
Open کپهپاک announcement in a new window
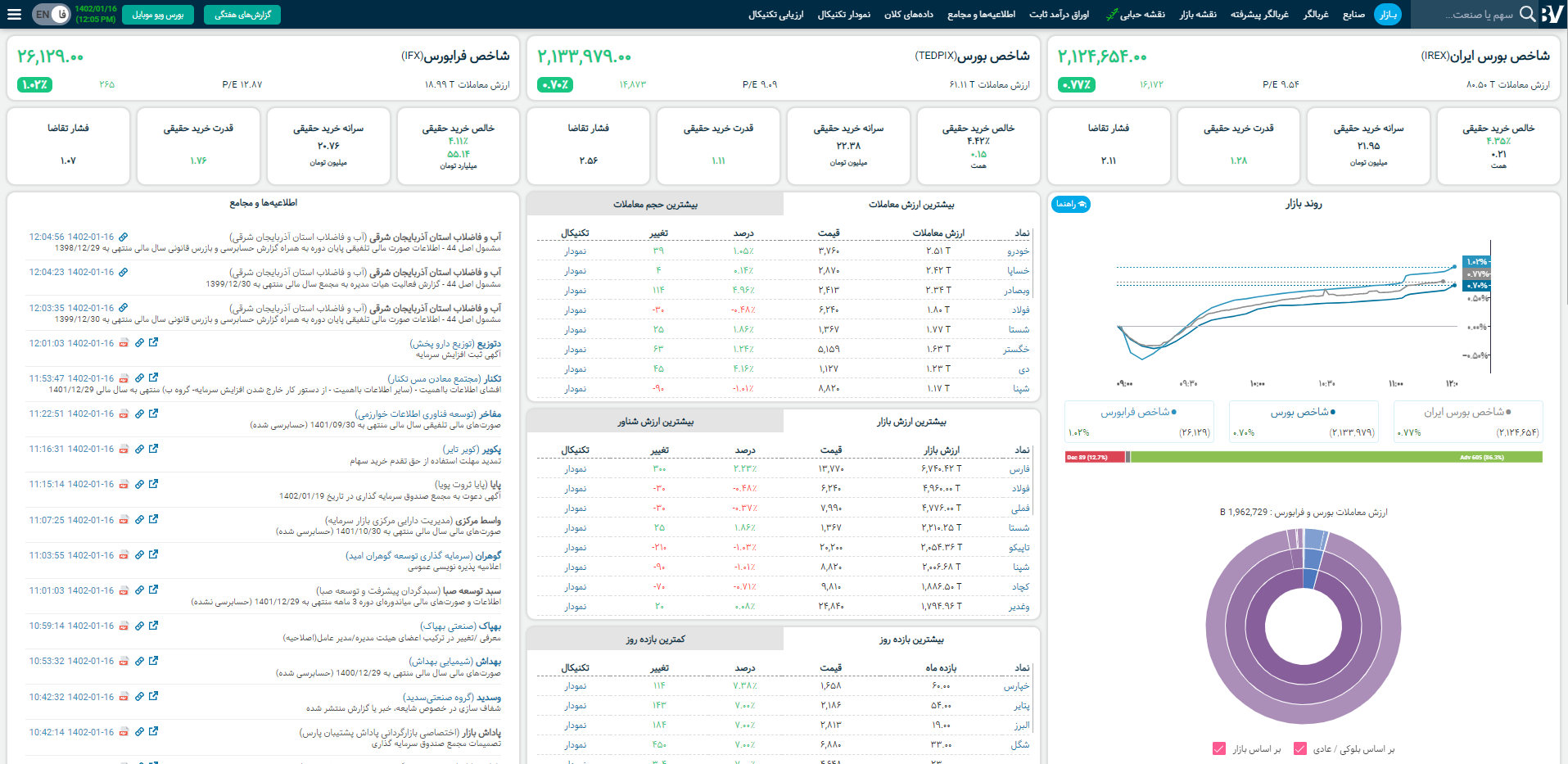pos(153,625)
